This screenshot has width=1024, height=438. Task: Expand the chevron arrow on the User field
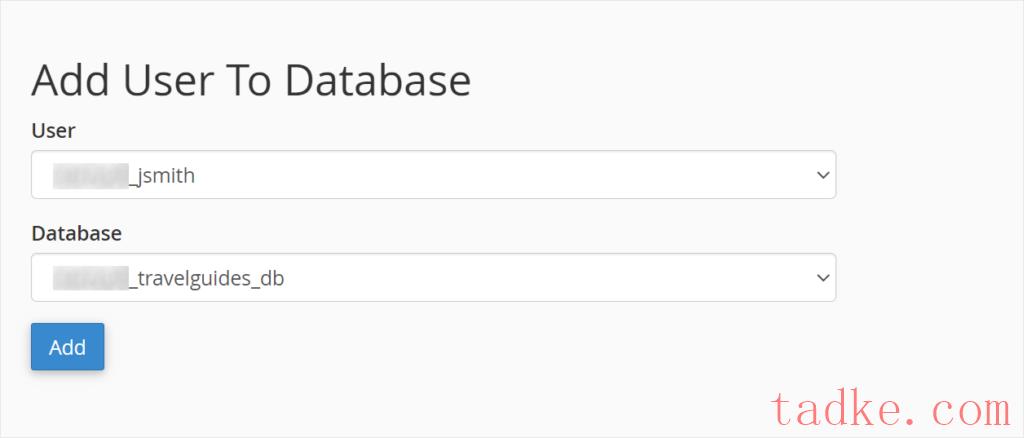823,175
